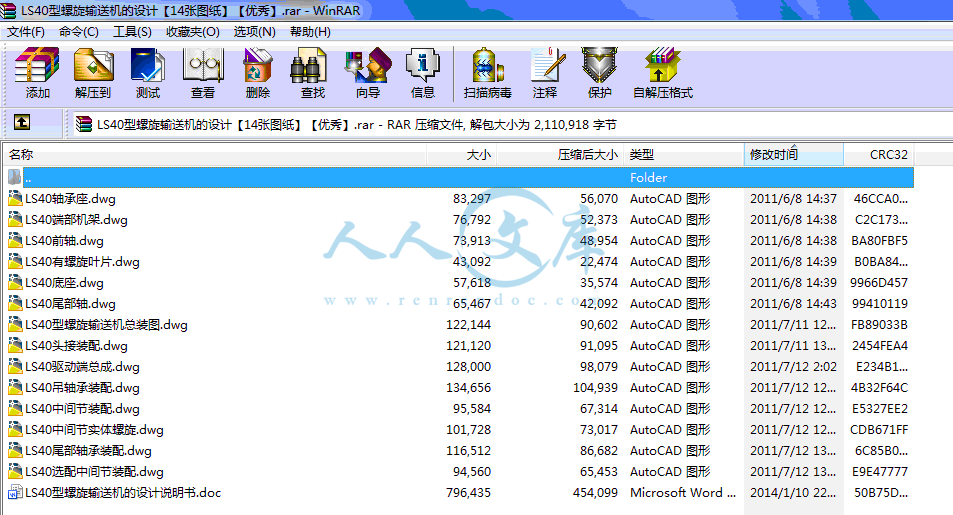Click the file icon of LS40驱动端总成.dwg
Image resolution: width=953 pixels, height=515 pixels.
point(15,366)
